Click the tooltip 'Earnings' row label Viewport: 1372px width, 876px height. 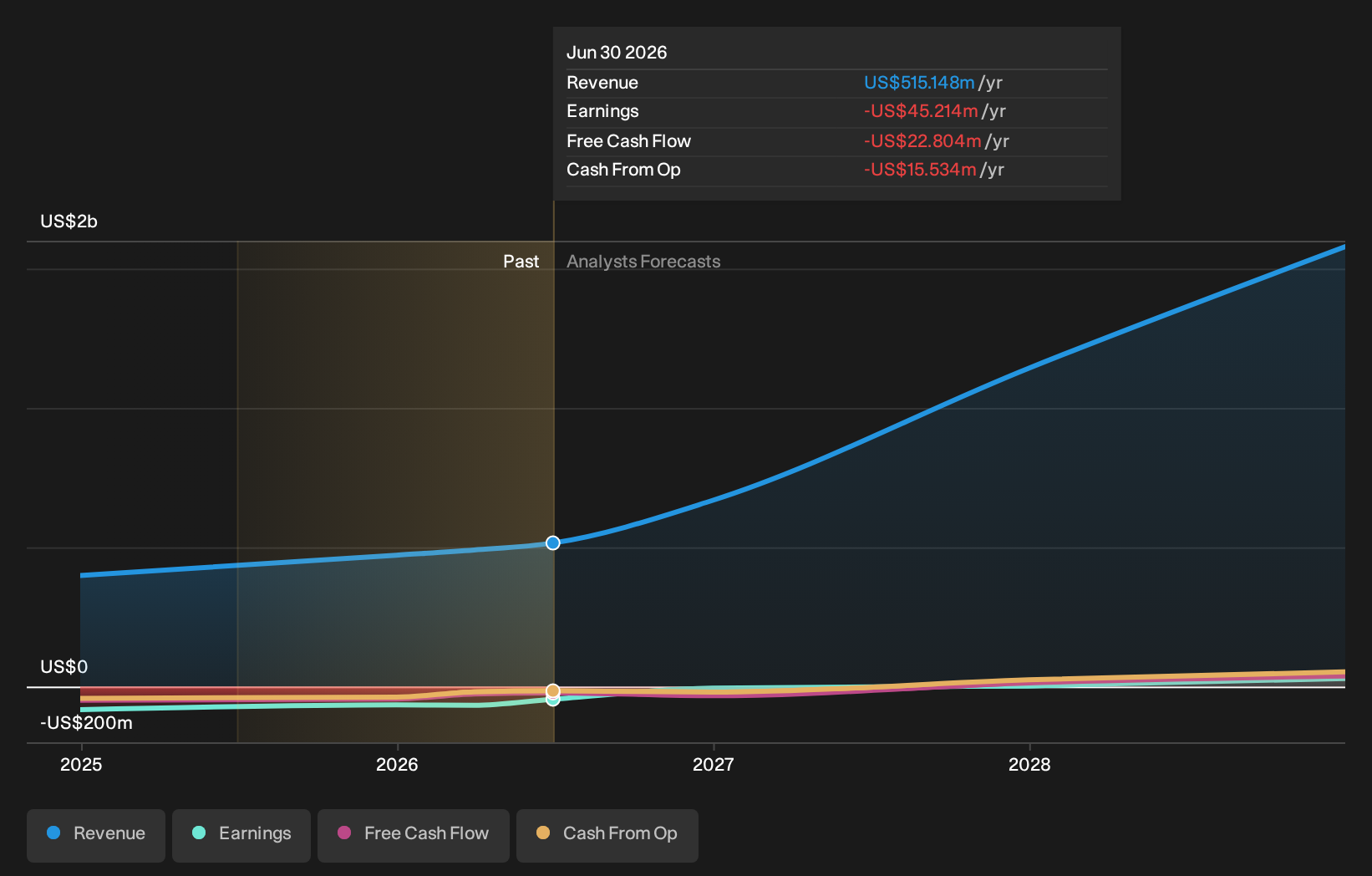click(x=602, y=111)
